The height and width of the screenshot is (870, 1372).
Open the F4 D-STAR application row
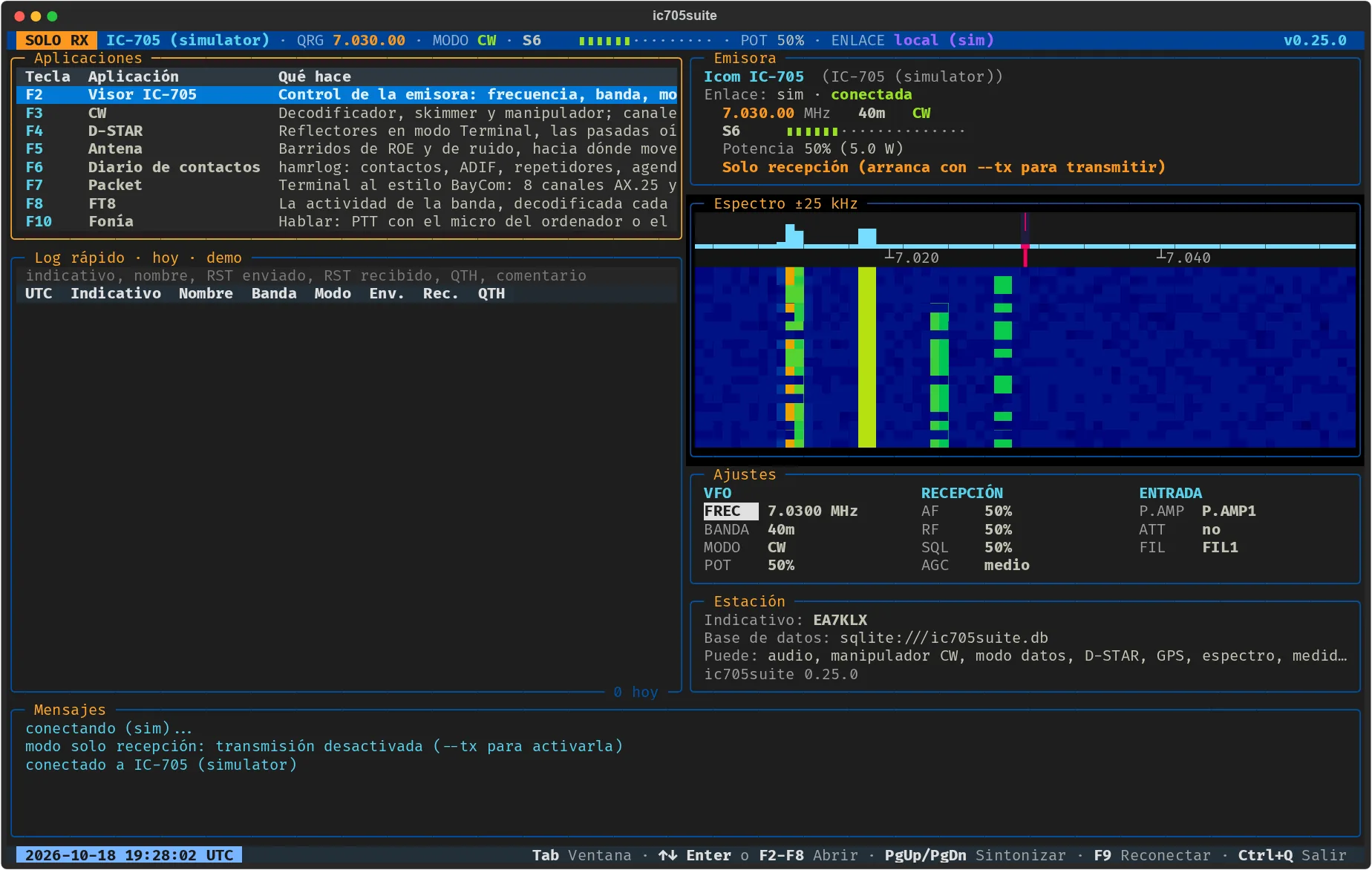coord(347,131)
